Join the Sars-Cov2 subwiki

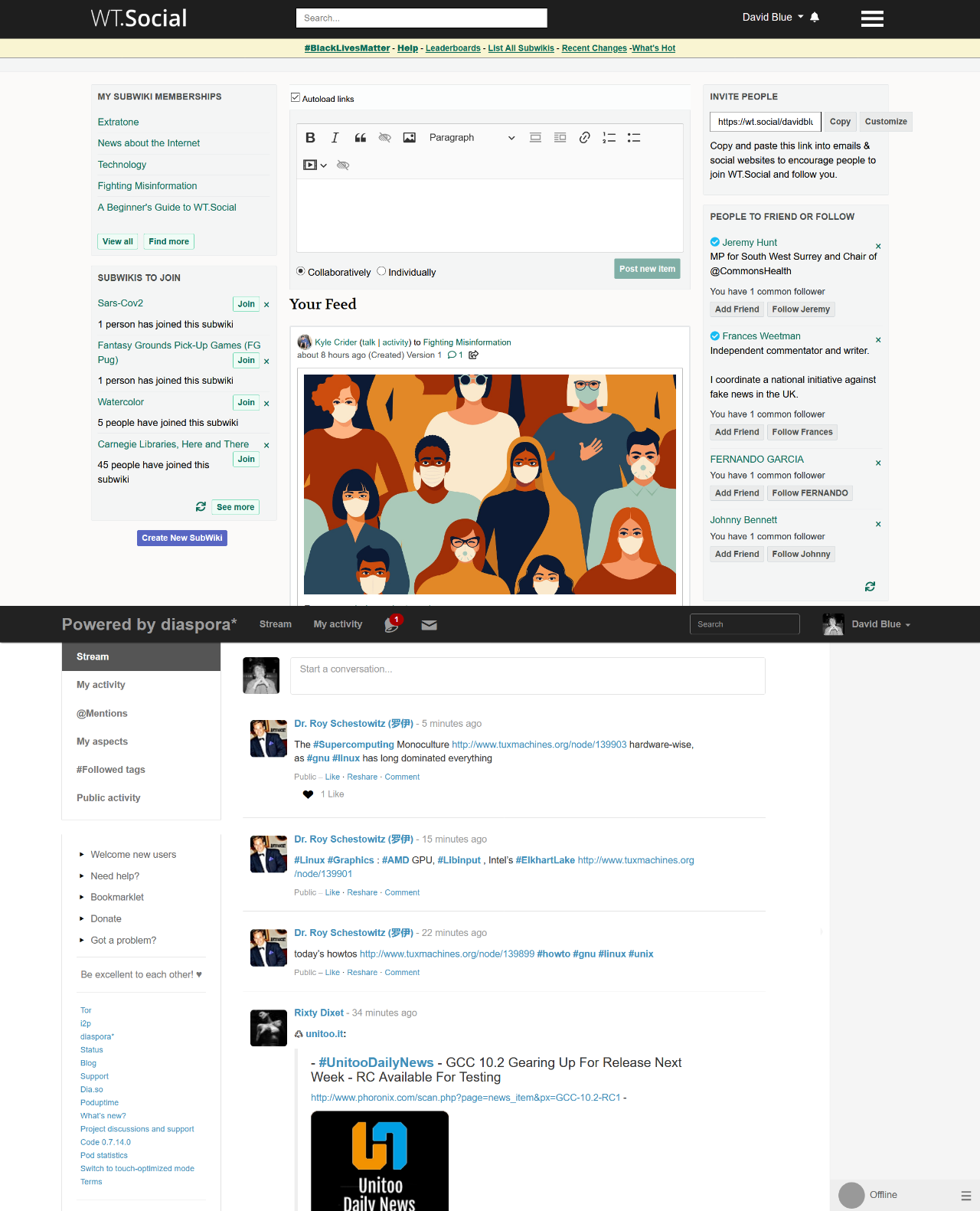(246, 304)
